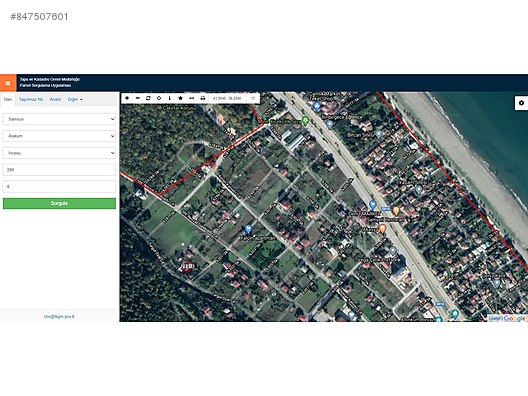Click the refresh arrows map icon
Image resolution: width=528 pixels, height=396 pixels.
coord(148,98)
